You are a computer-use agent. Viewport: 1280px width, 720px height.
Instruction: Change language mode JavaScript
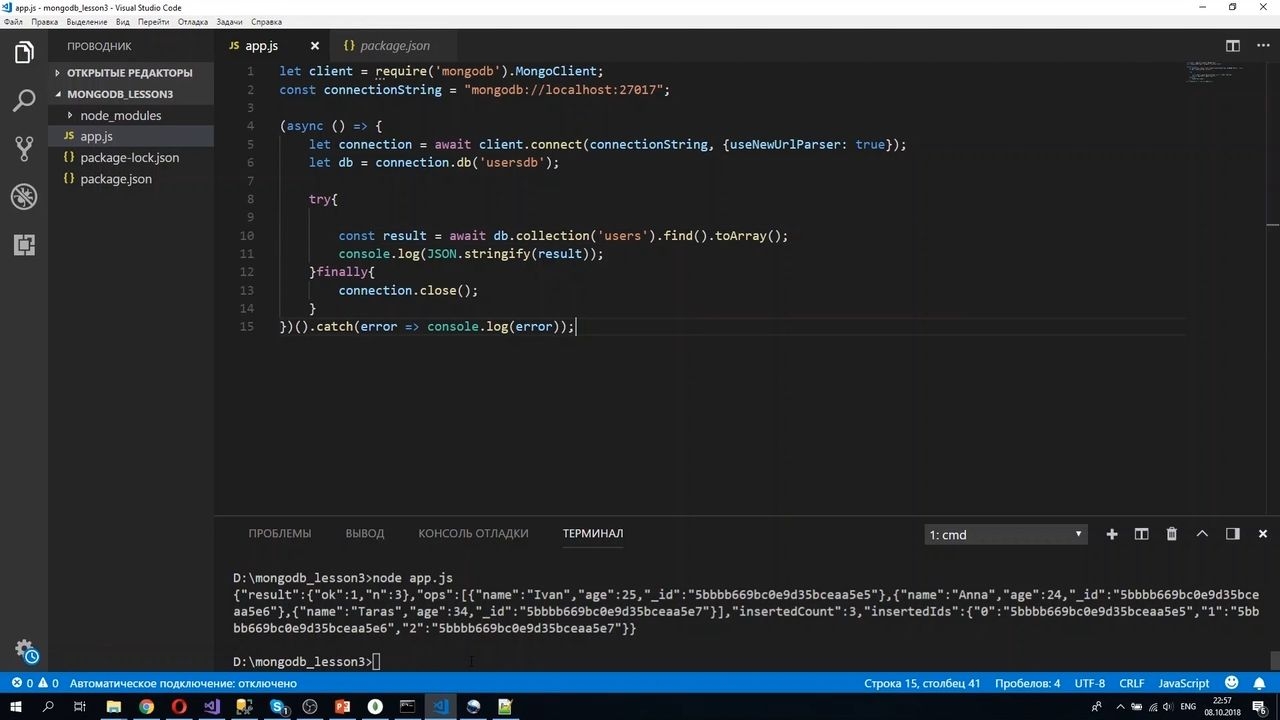point(1184,683)
